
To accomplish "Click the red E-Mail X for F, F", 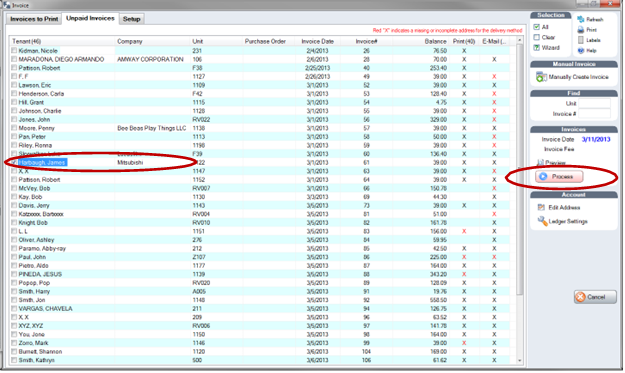I will pos(494,77).
